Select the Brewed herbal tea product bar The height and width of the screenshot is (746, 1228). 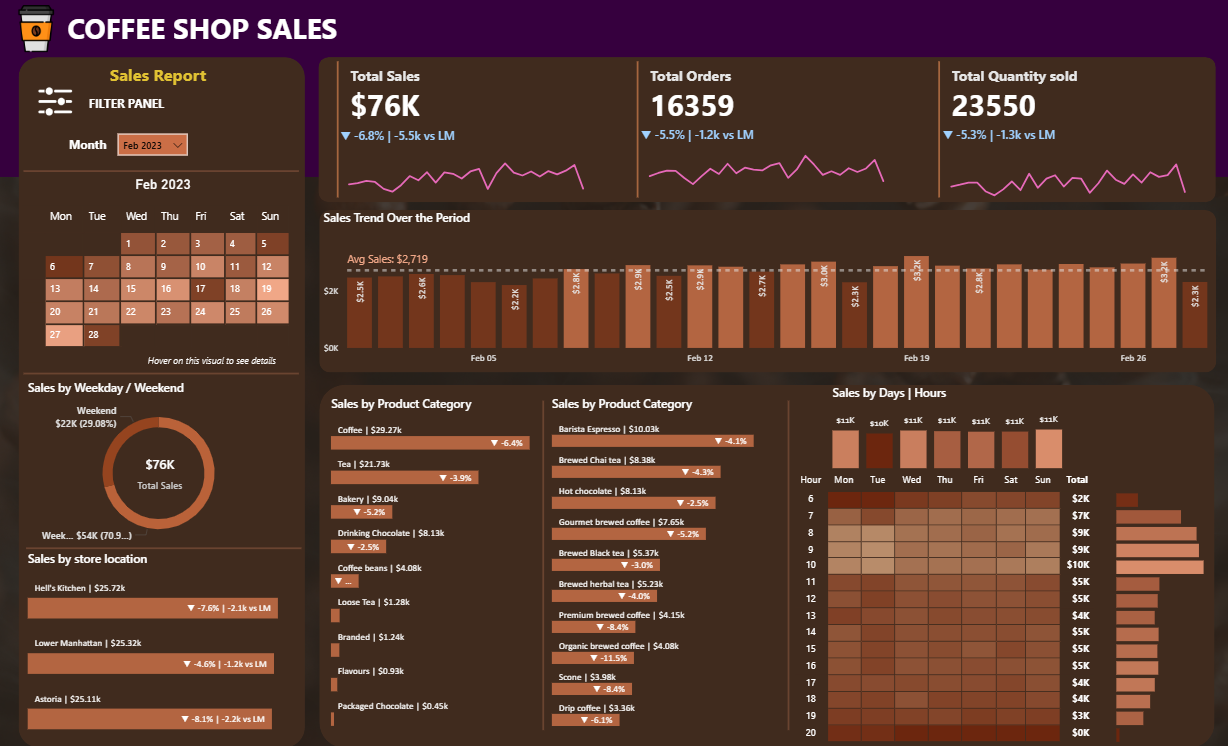tap(605, 597)
